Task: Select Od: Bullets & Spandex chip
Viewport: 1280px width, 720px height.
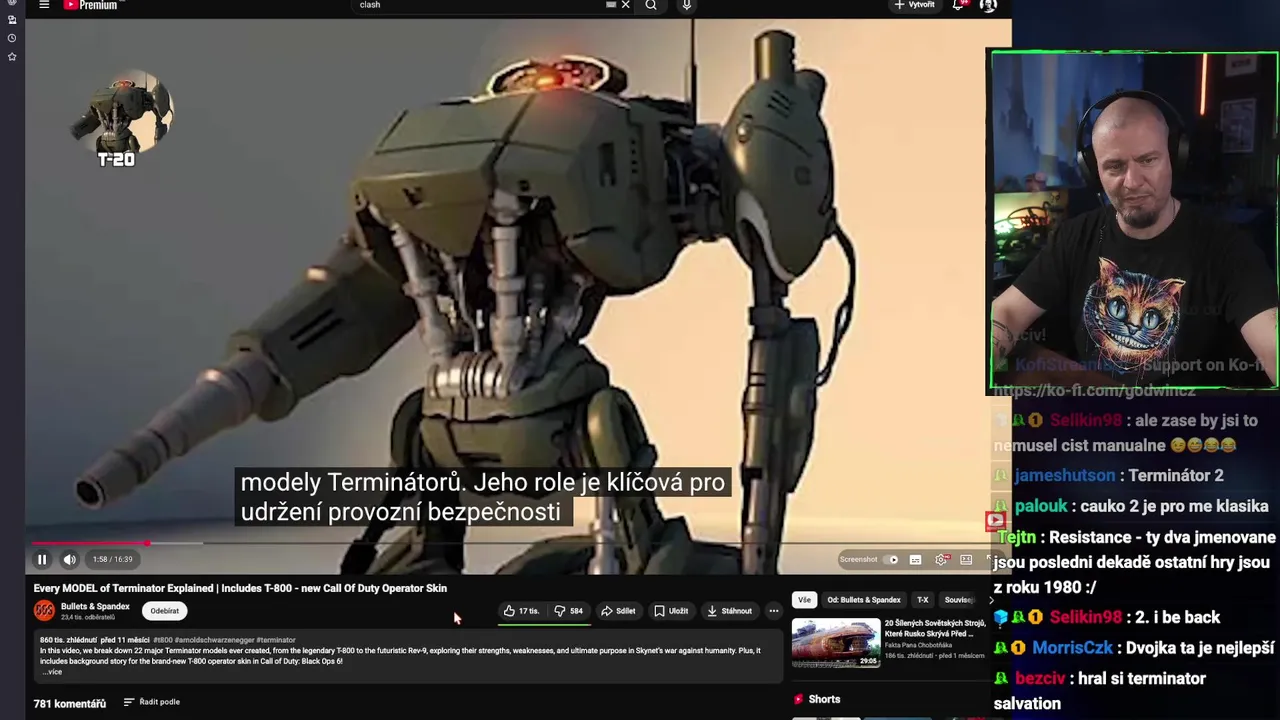Action: pos(864,600)
